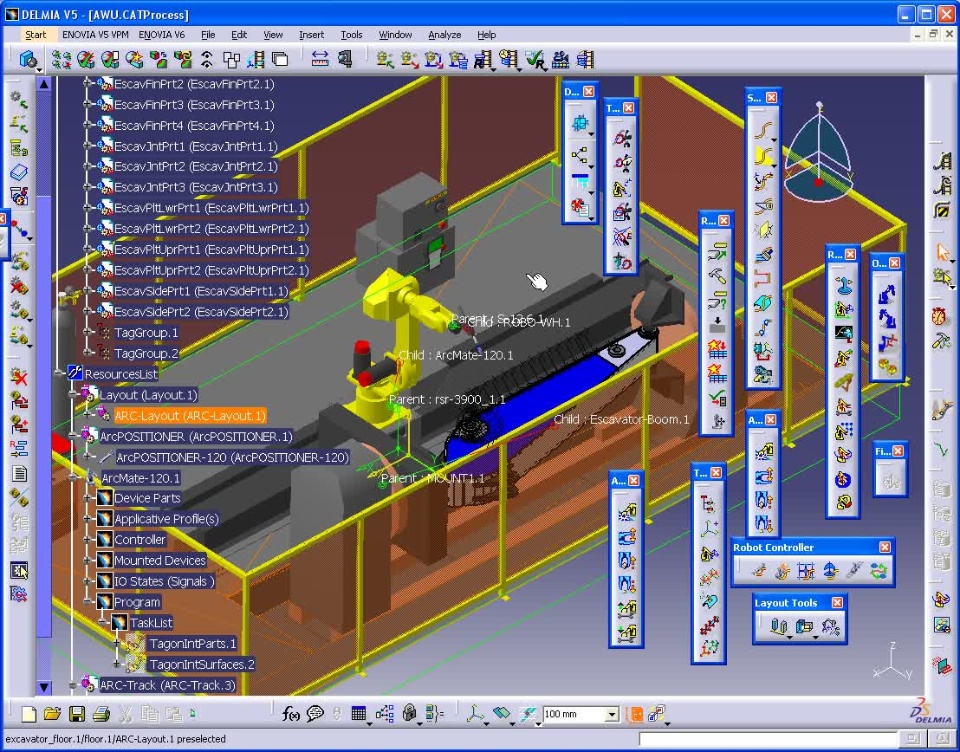Open the Analyze menu
Viewport: 960px width, 752px height.
[444, 35]
